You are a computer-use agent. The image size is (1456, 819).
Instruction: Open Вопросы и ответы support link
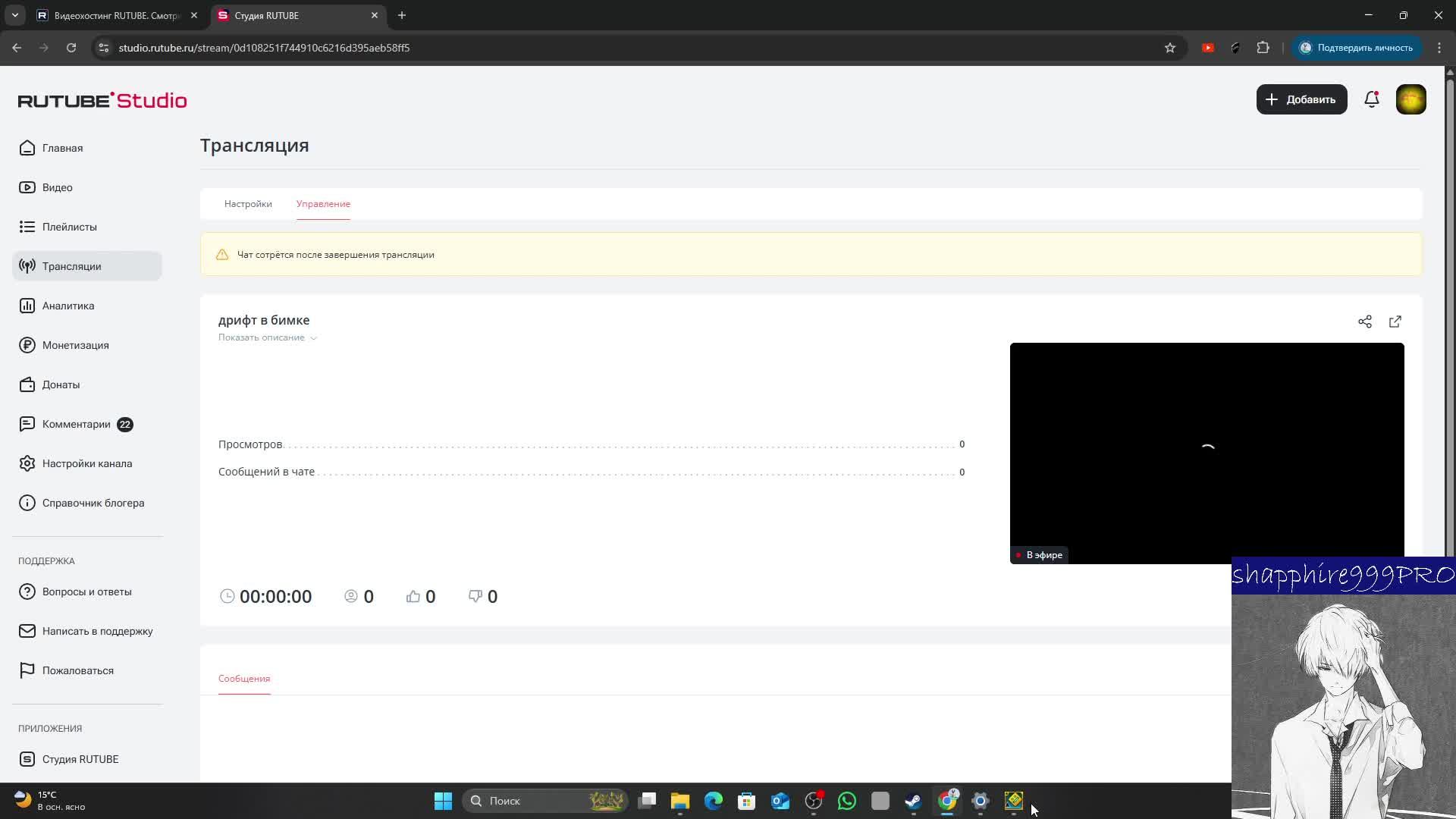[87, 591]
